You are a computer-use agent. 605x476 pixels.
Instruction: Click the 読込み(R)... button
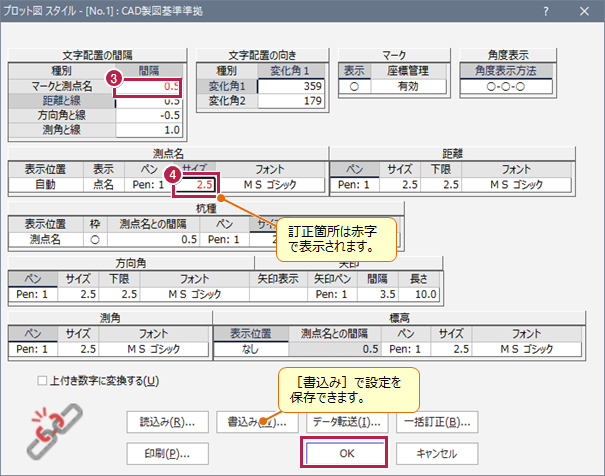[167, 422]
